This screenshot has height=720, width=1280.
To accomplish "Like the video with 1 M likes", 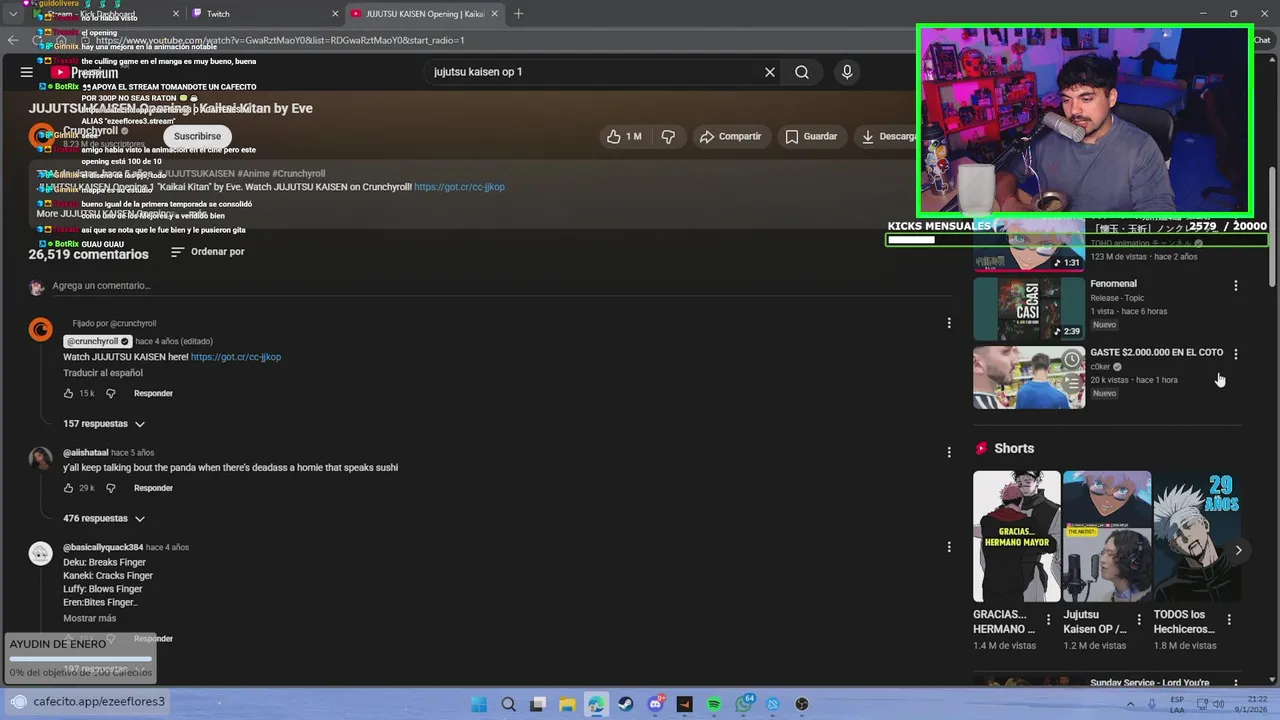I will 625,136.
